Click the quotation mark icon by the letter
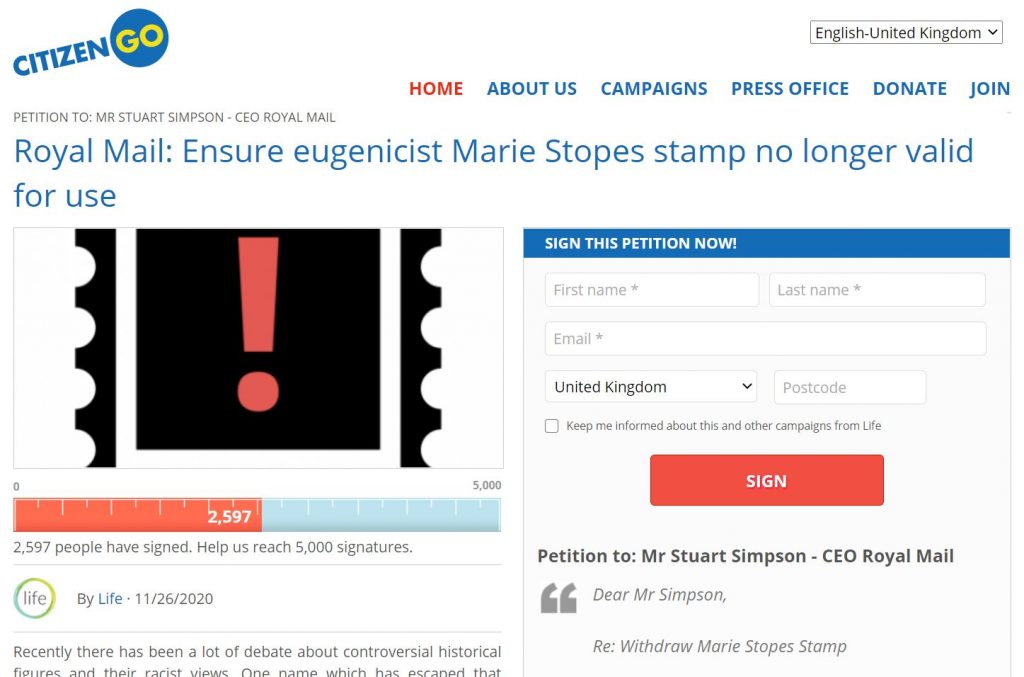 559,598
